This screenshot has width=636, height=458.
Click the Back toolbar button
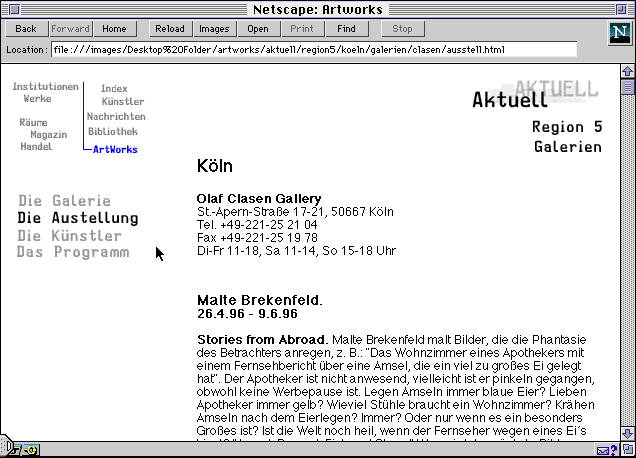(x=26, y=29)
